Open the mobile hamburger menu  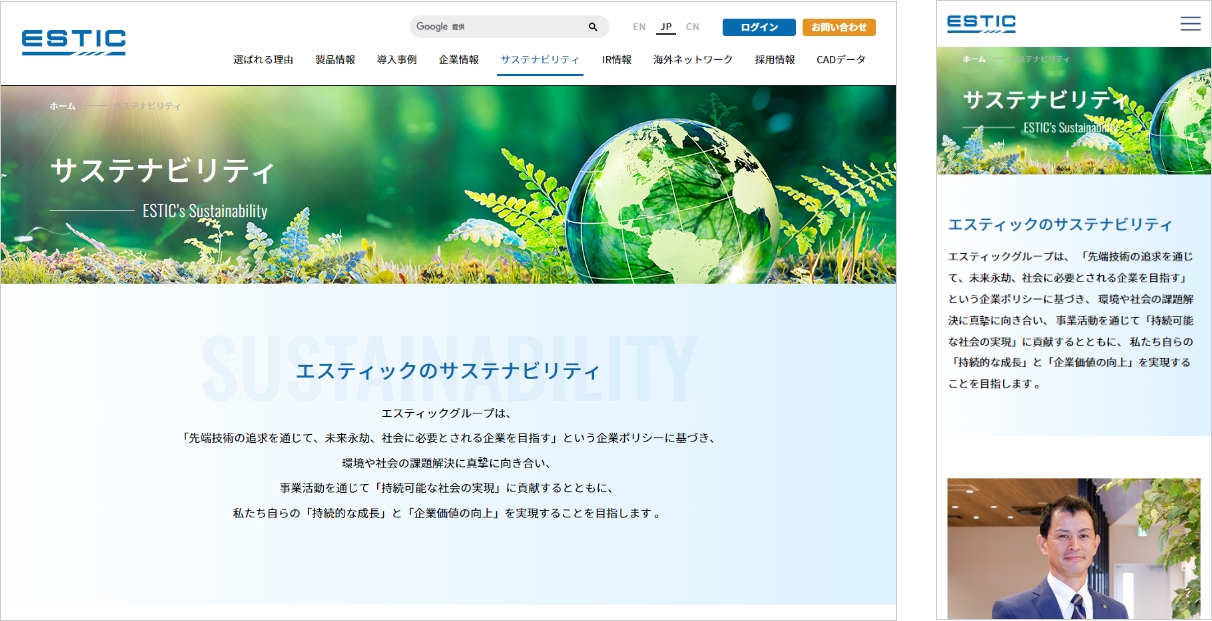coord(1190,24)
